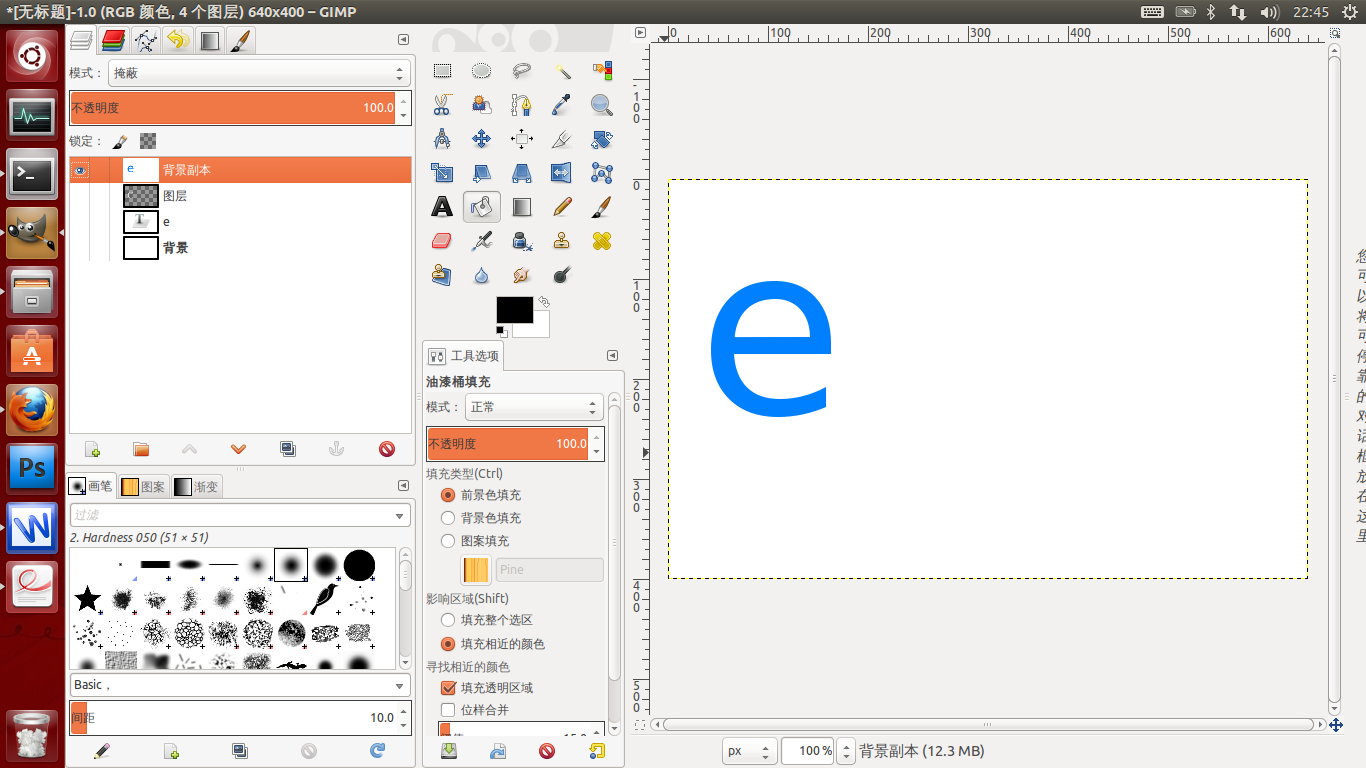The image size is (1366, 768).
Task: Select the Zoom magnifier tool
Action: (x=601, y=105)
